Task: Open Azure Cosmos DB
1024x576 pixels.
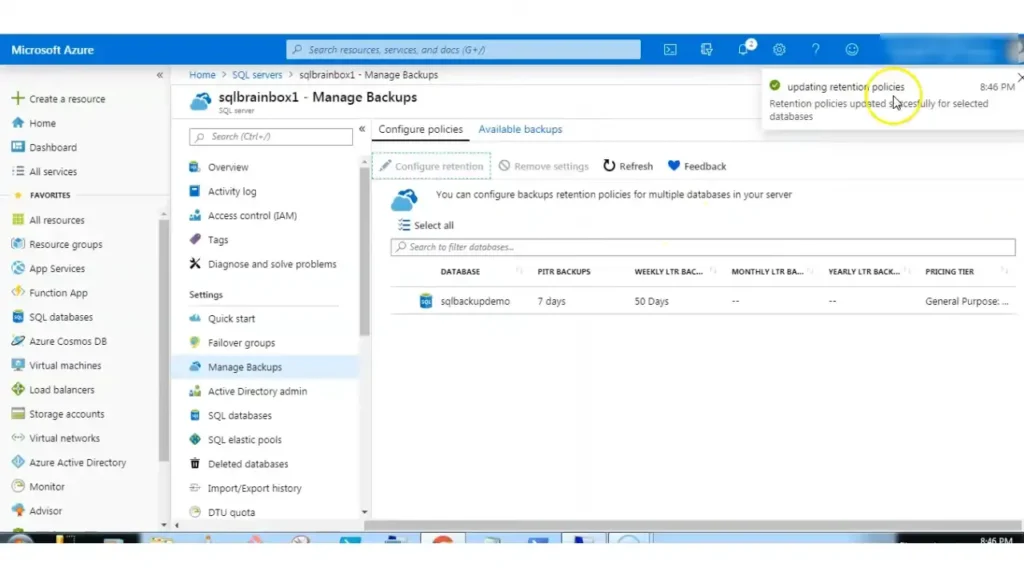Action: pos(59,341)
